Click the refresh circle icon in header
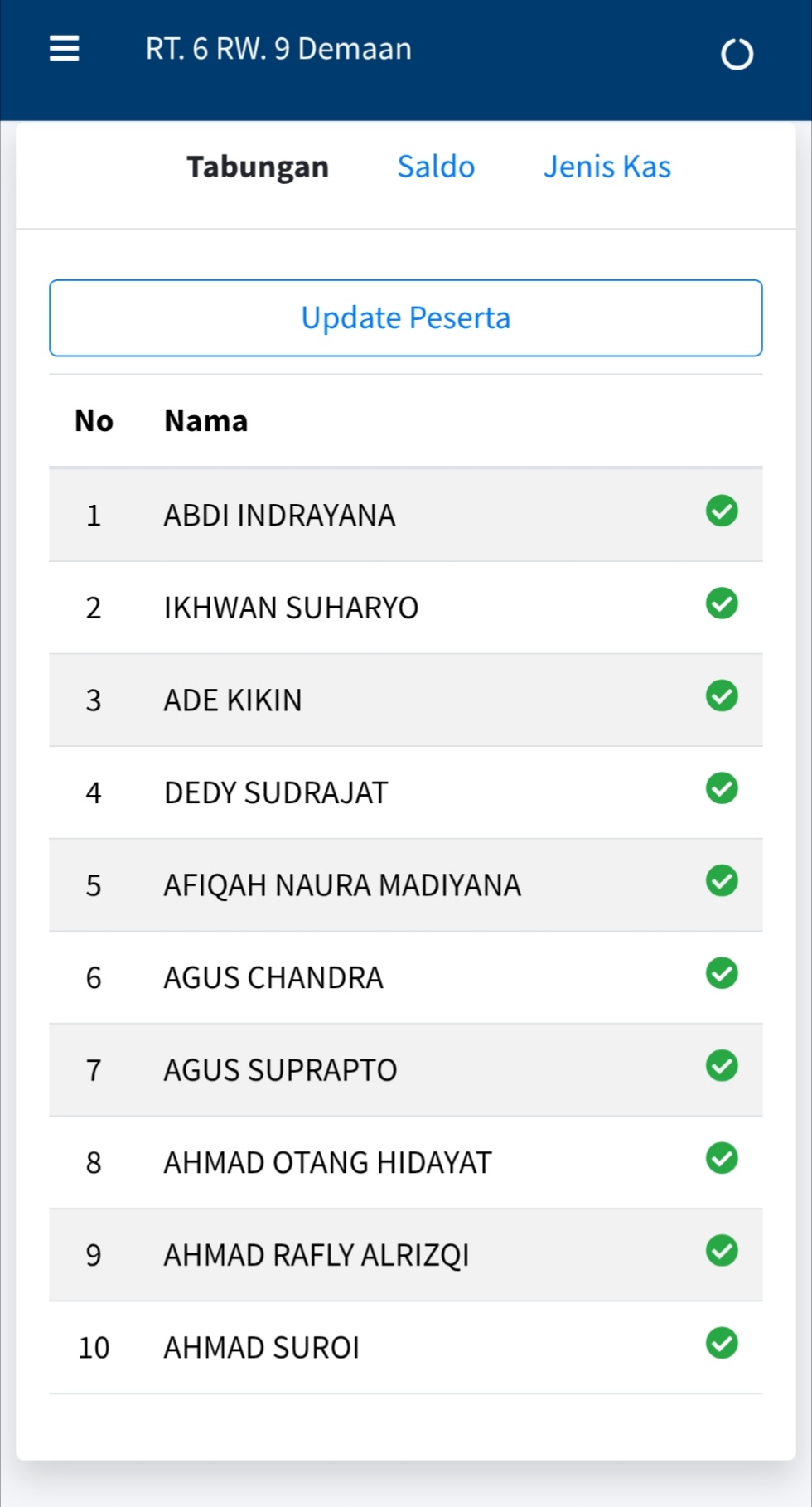812x1507 pixels. click(x=737, y=55)
